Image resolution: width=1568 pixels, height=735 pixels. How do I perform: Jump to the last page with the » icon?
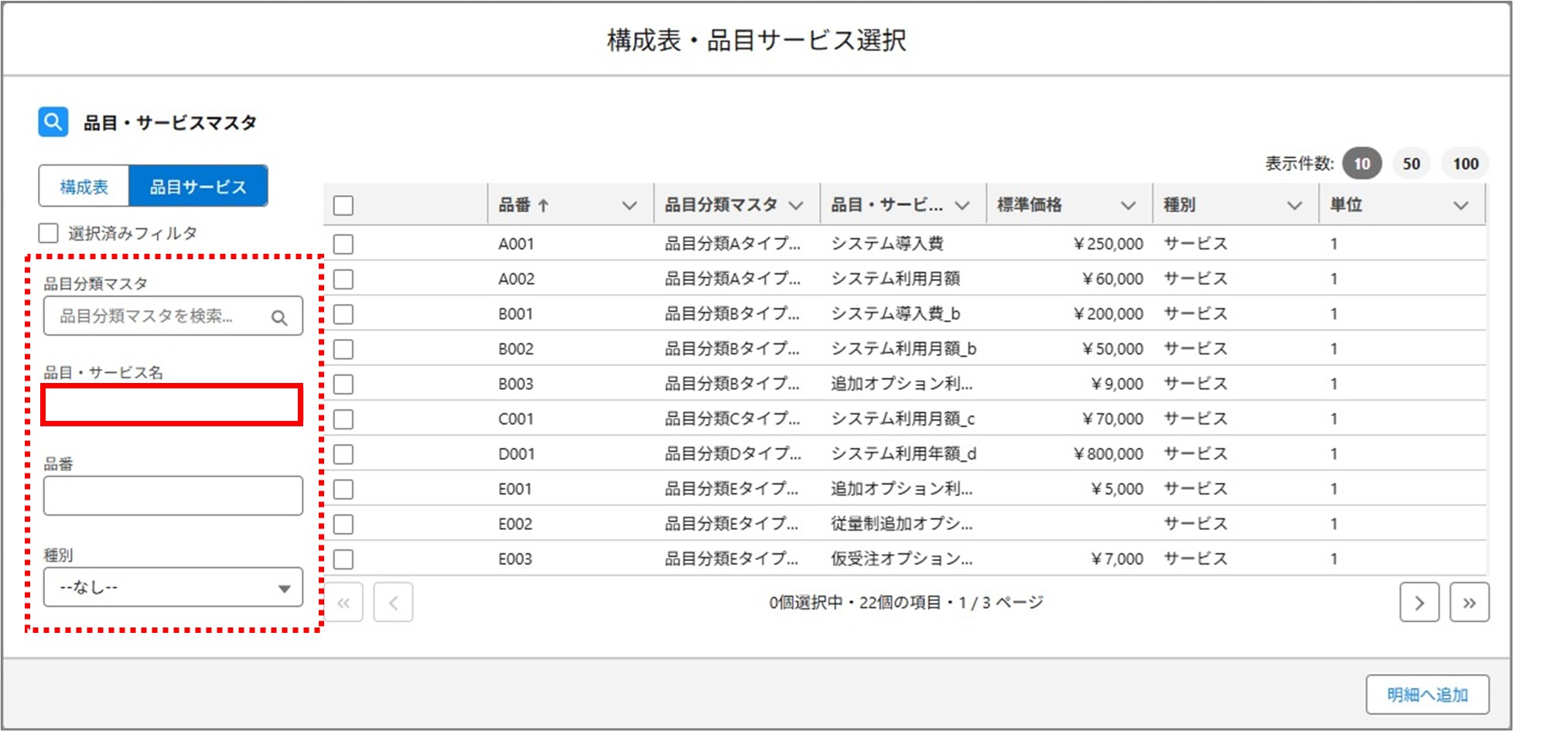(x=1469, y=602)
